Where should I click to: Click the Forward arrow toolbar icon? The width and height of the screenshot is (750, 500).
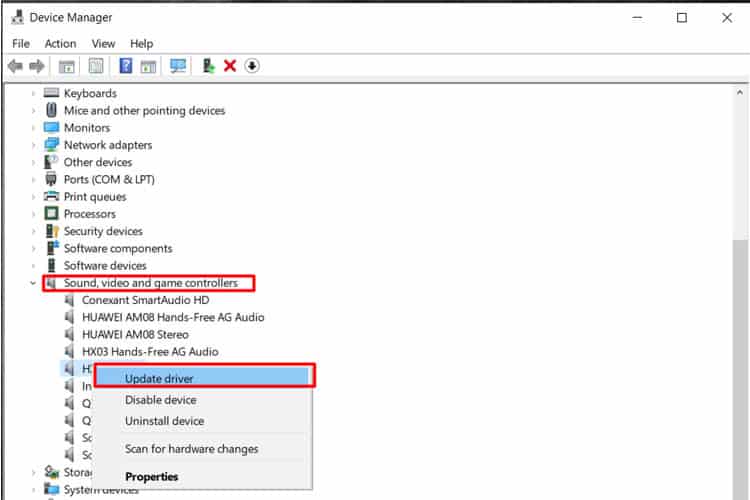click(x=36, y=66)
